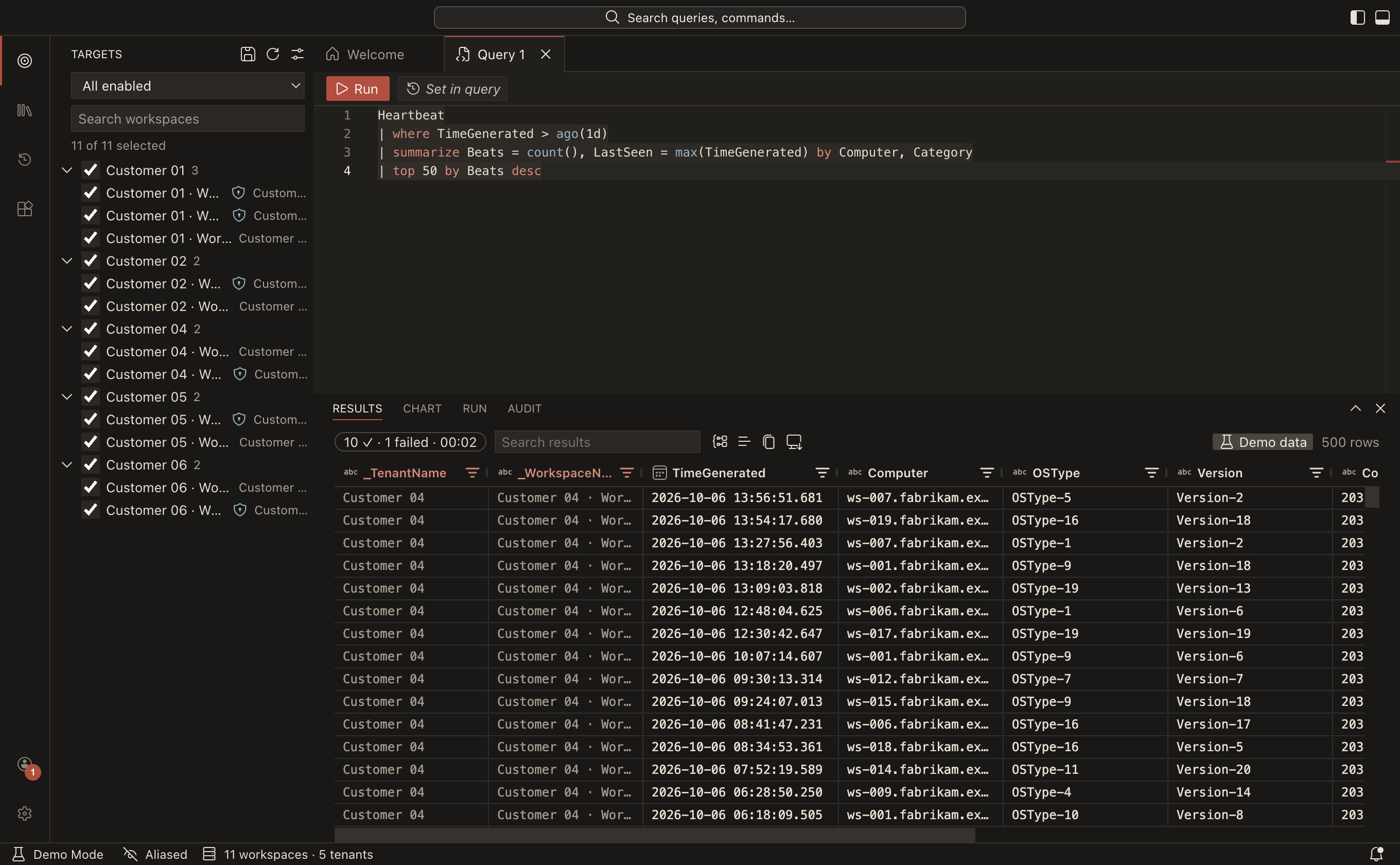The image size is (1400, 865).
Task: Uncheck the Customer 02 · Wo... workspace checkbox
Action: [x=91, y=306]
